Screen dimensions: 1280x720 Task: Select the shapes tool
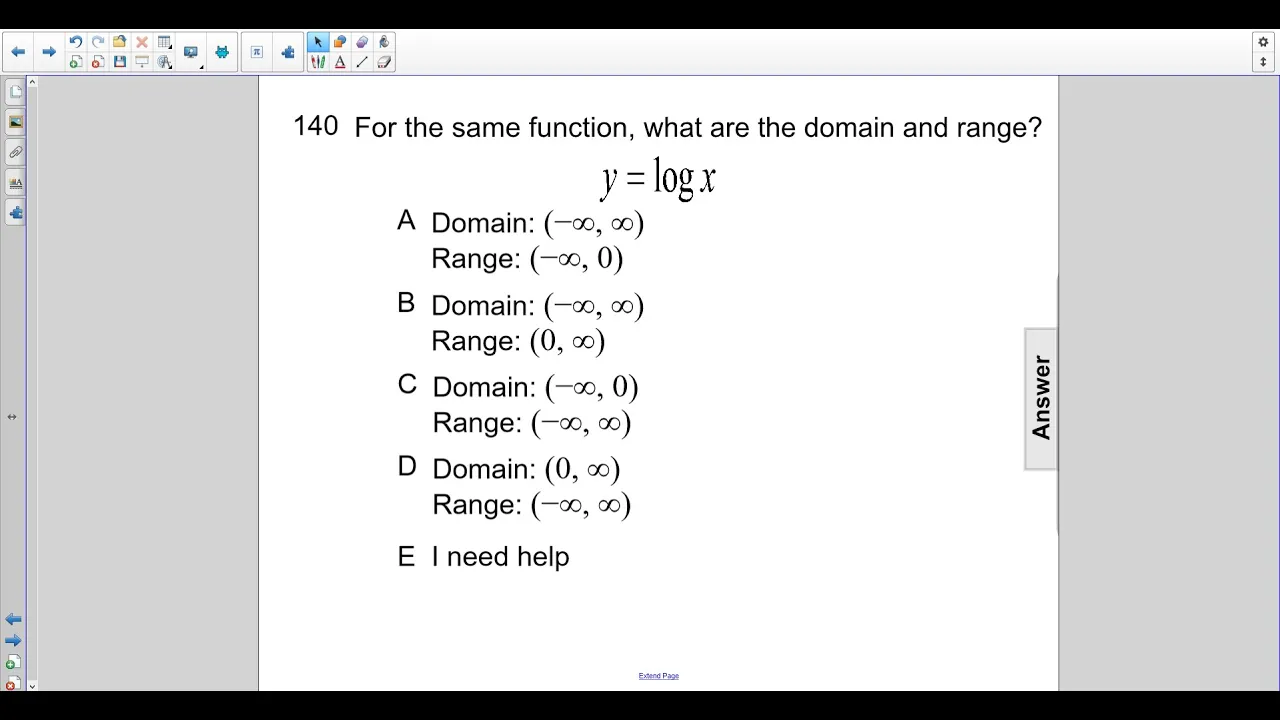[x=340, y=42]
